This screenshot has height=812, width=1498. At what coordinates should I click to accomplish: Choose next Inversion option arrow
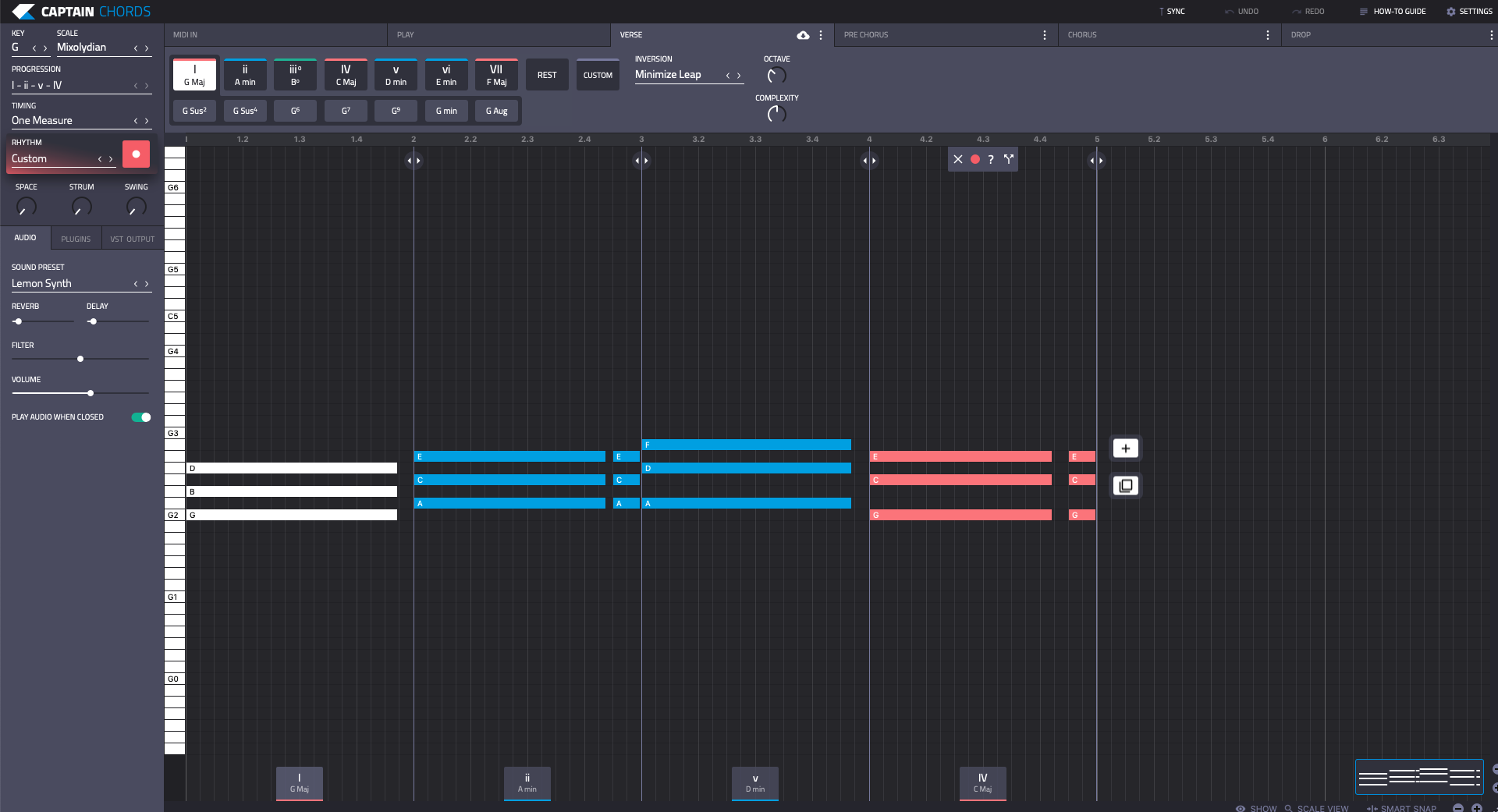(739, 76)
